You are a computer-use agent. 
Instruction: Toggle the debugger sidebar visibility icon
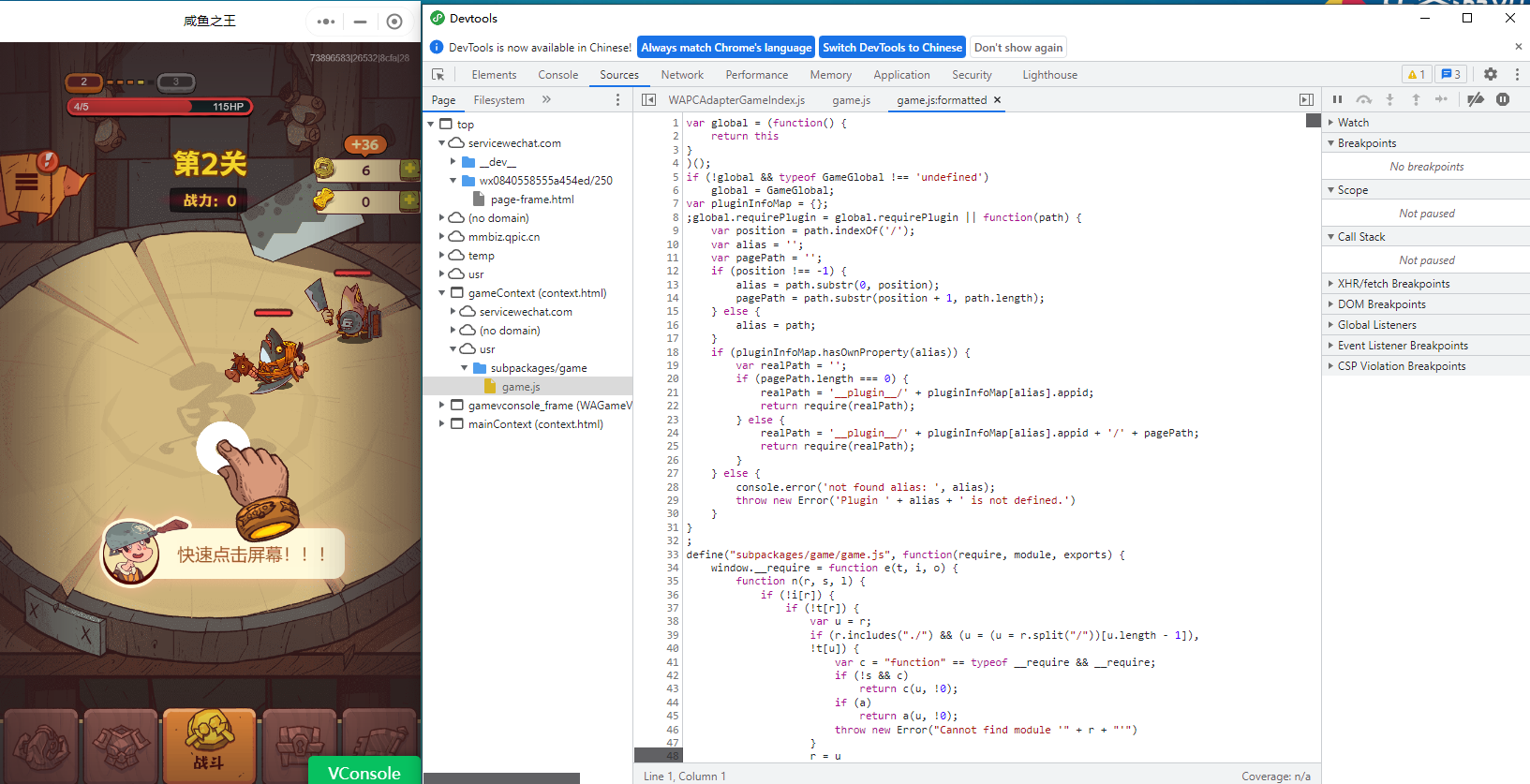(1306, 99)
